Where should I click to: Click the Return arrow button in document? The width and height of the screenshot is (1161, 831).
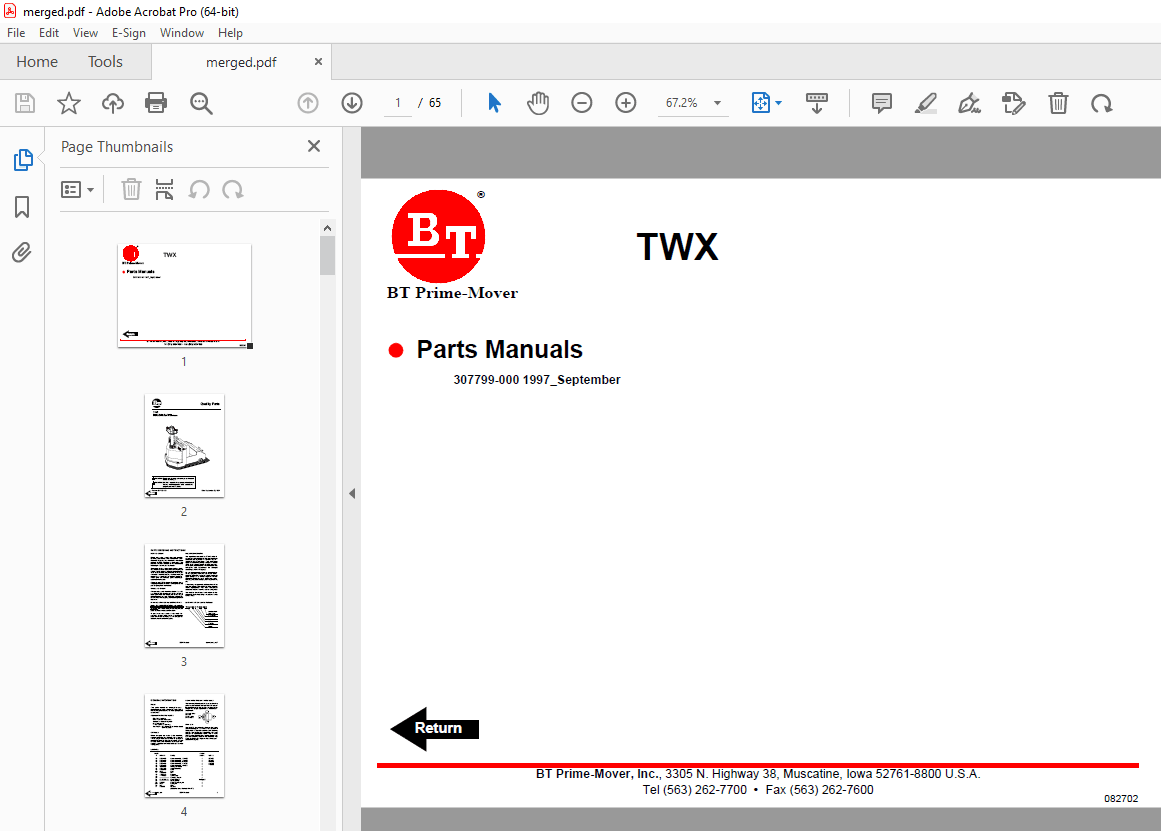point(435,729)
